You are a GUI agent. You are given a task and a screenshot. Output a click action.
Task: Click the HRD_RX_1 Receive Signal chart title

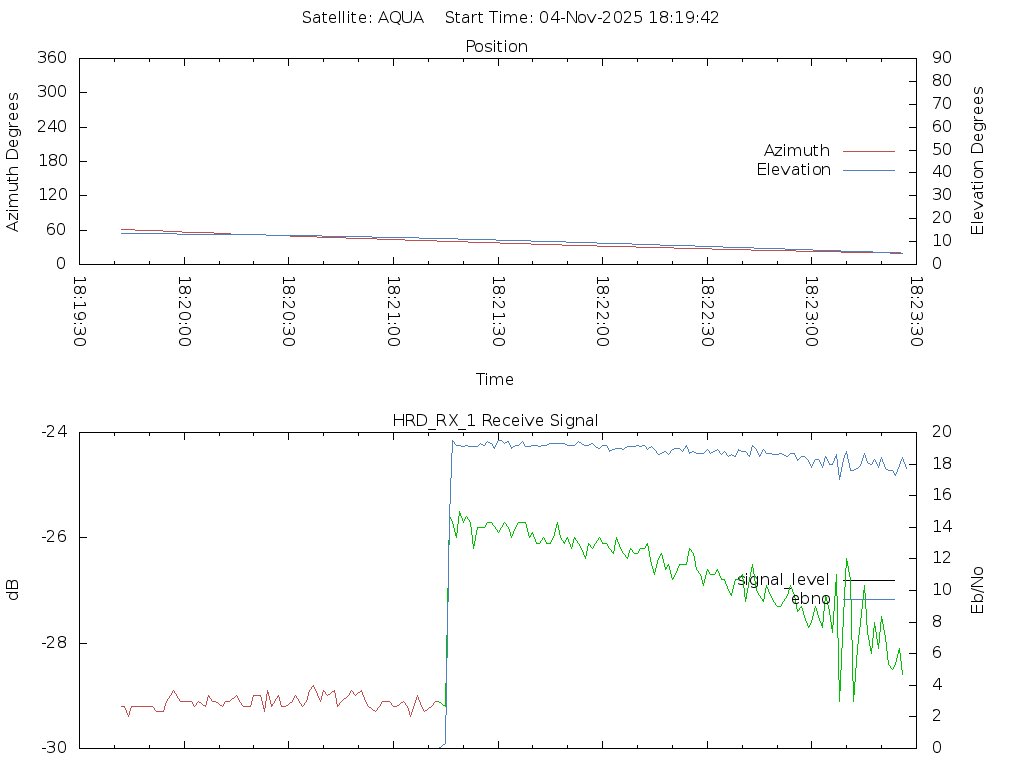[496, 420]
